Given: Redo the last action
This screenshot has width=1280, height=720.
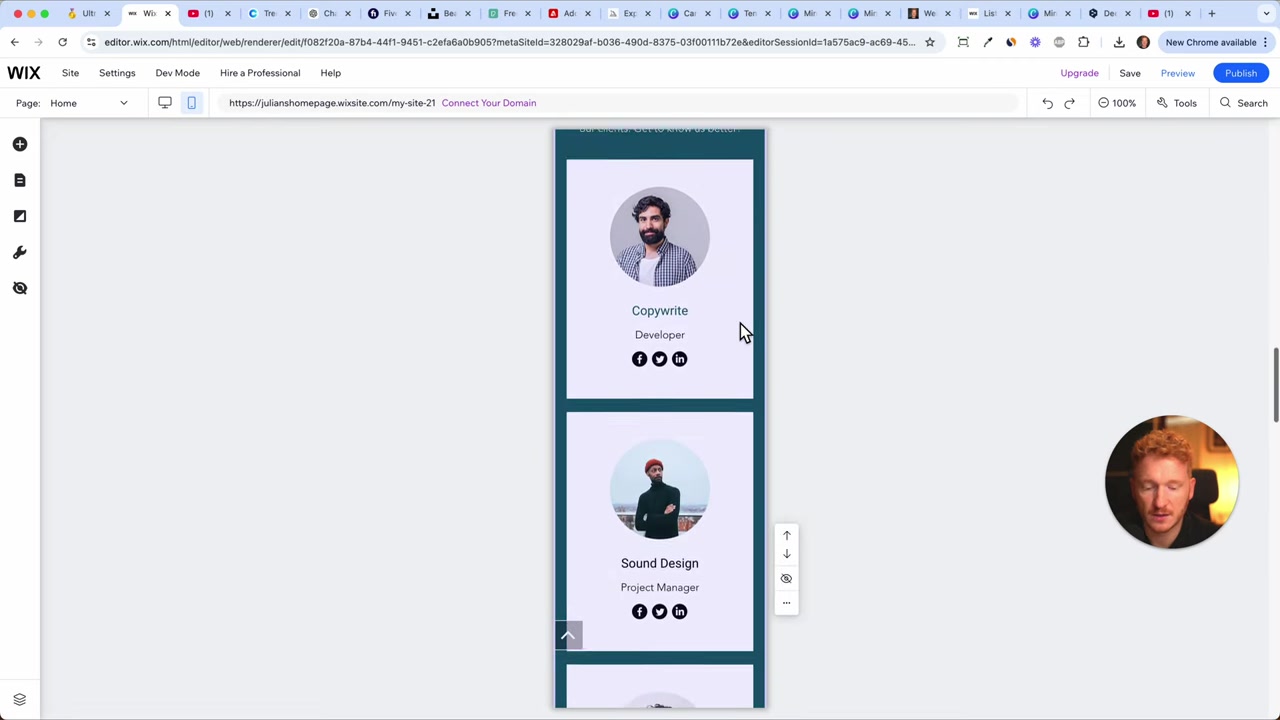Looking at the screenshot, I should 1069,103.
